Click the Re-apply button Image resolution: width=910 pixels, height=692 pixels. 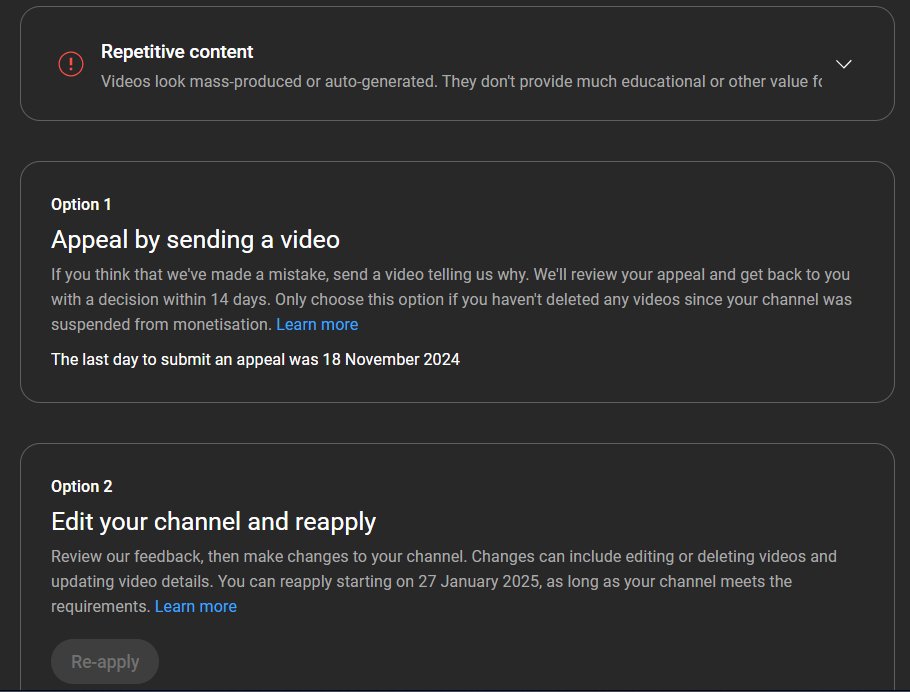click(105, 662)
